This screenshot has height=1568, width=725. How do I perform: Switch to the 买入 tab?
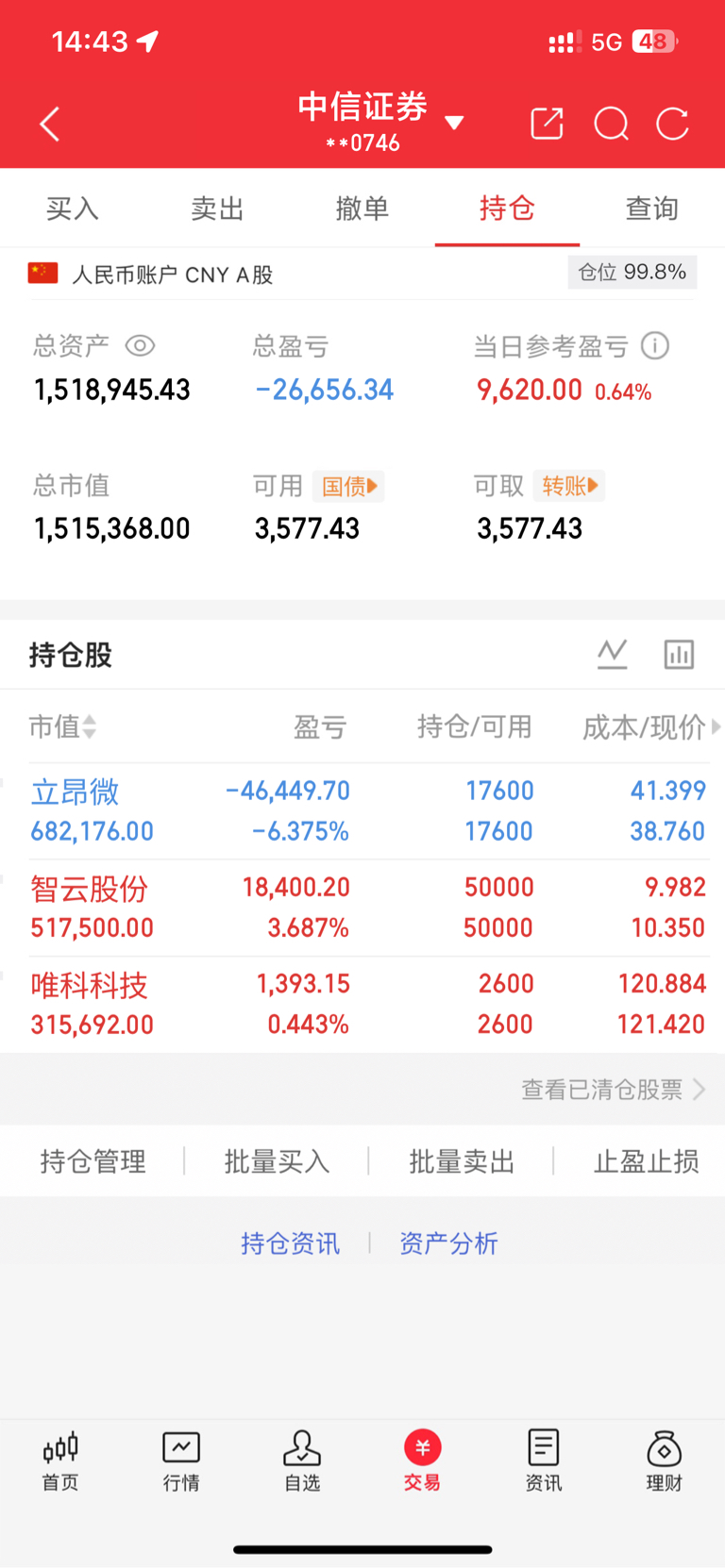pyautogui.click(x=73, y=209)
